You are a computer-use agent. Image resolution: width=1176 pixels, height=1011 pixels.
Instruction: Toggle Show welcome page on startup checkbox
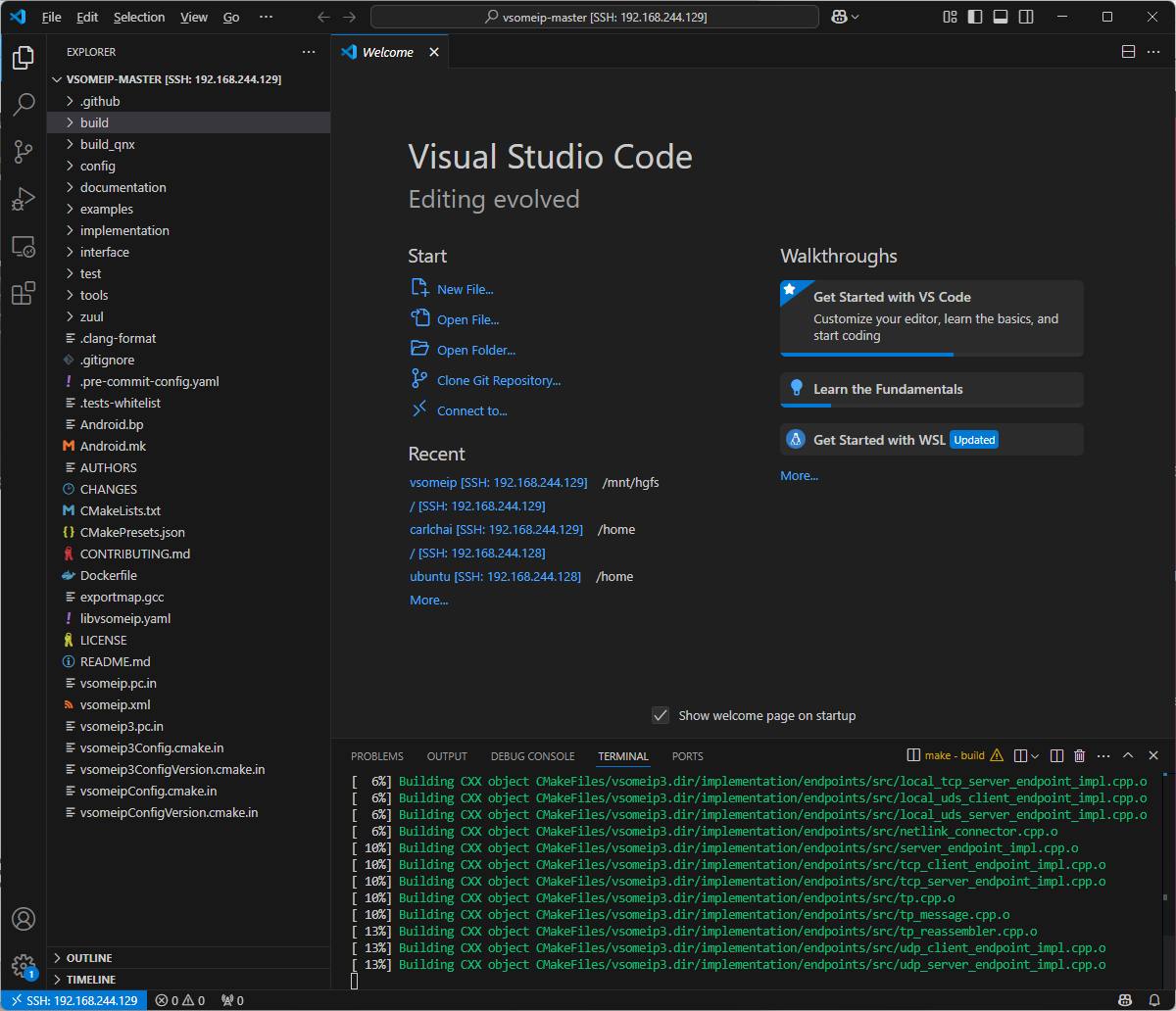pos(661,715)
